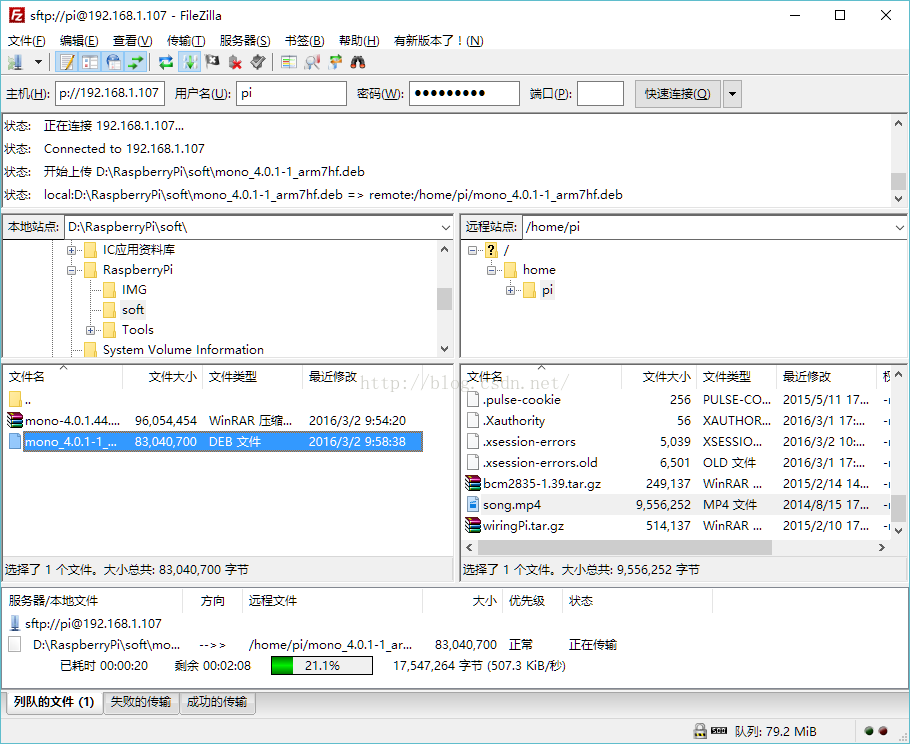Toggle directory comparison magnifier icon

click(x=312, y=62)
